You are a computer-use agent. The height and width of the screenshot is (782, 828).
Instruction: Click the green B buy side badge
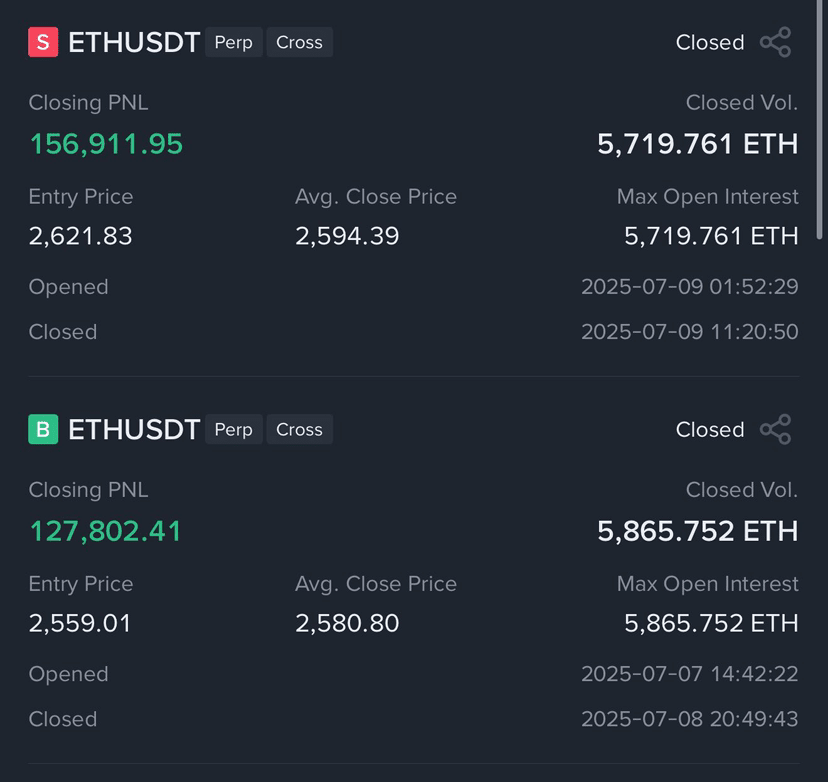click(43, 429)
